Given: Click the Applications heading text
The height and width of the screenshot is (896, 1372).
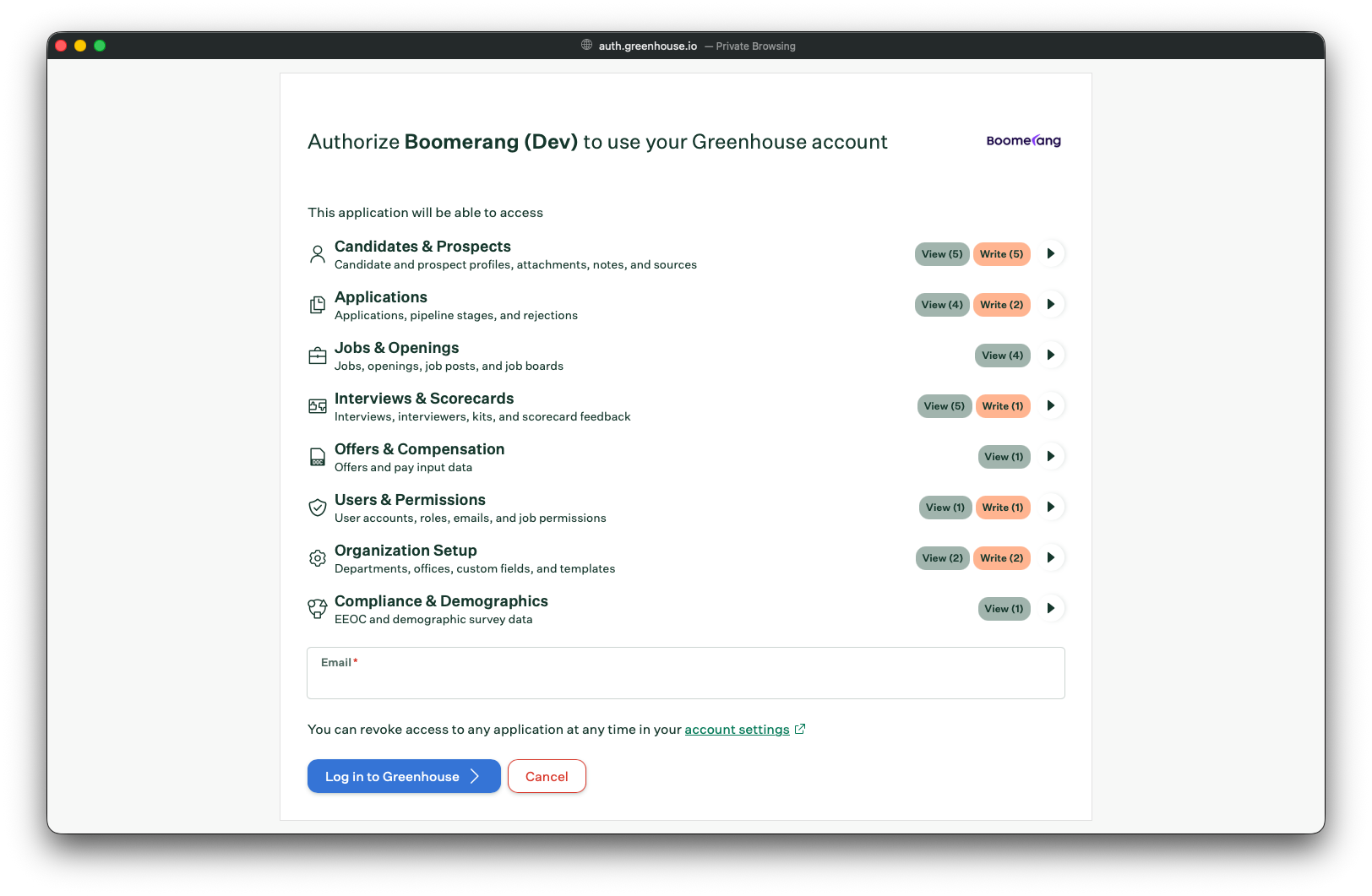Looking at the screenshot, I should point(381,297).
